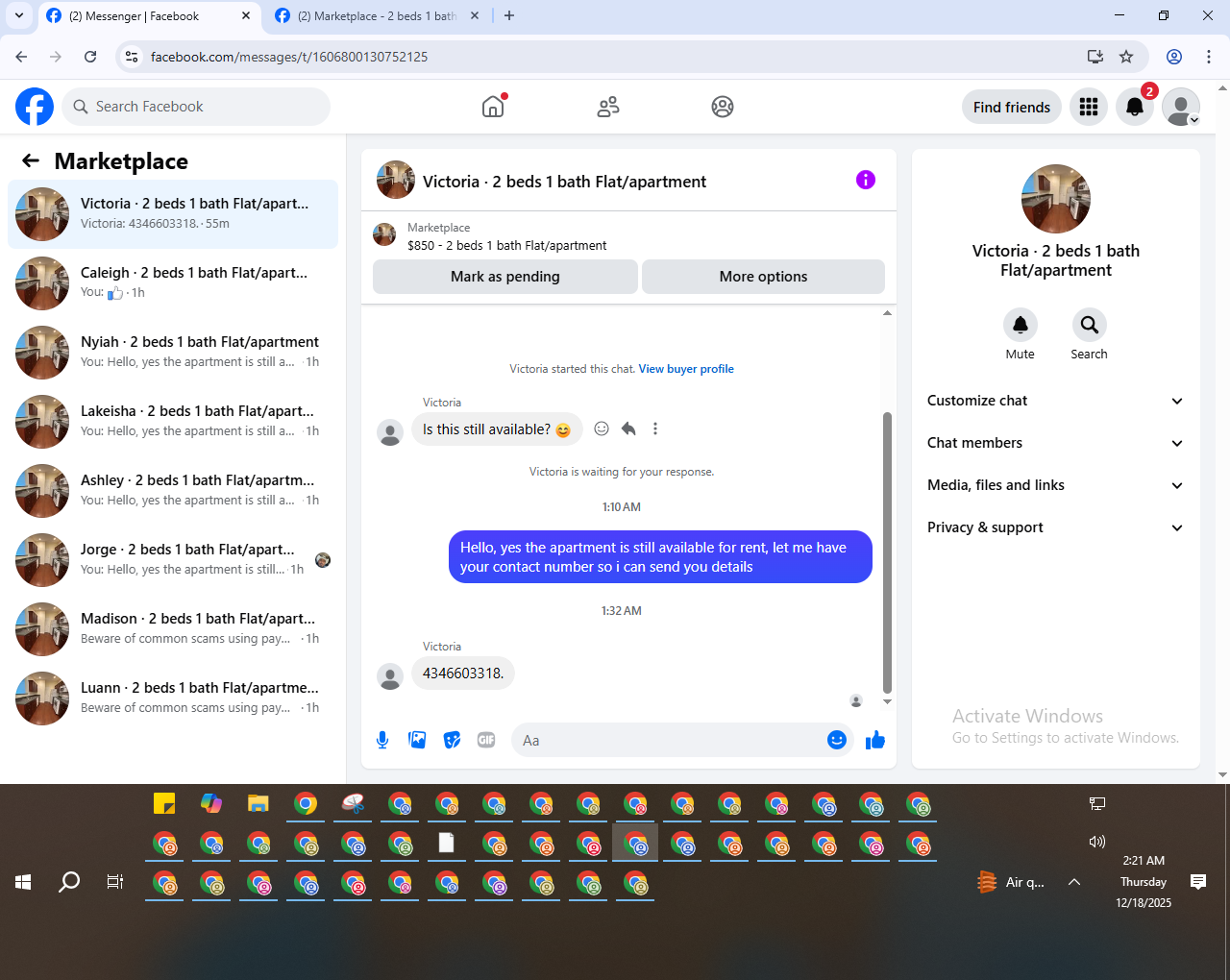Open the Home feed icon

click(493, 107)
